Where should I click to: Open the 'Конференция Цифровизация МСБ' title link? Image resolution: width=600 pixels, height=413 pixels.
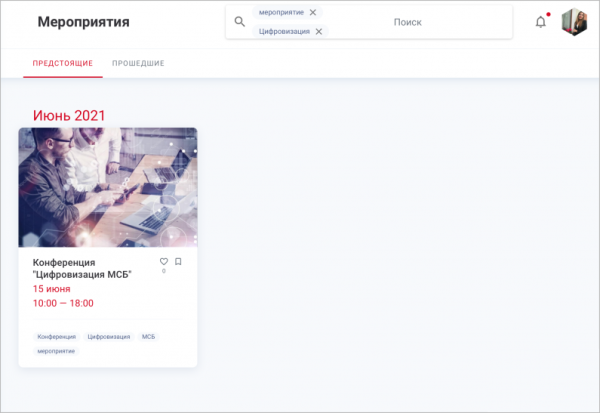click(x=82, y=268)
